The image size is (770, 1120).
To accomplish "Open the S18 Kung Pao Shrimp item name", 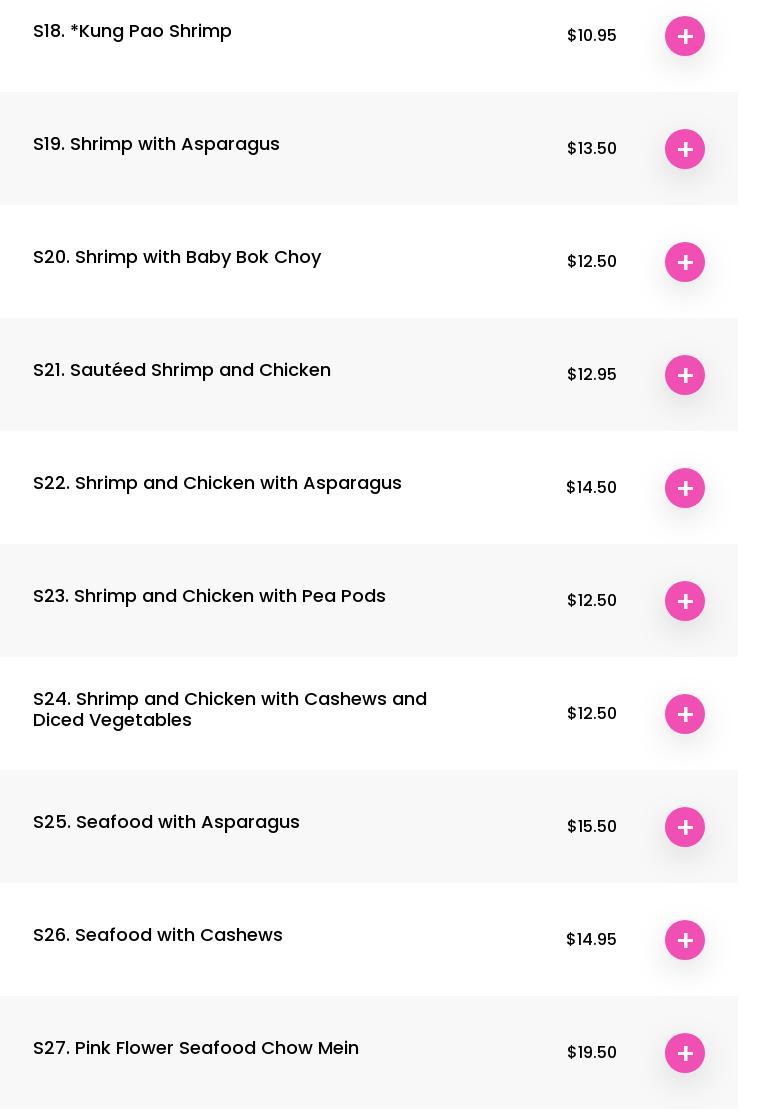I will point(132,31).
